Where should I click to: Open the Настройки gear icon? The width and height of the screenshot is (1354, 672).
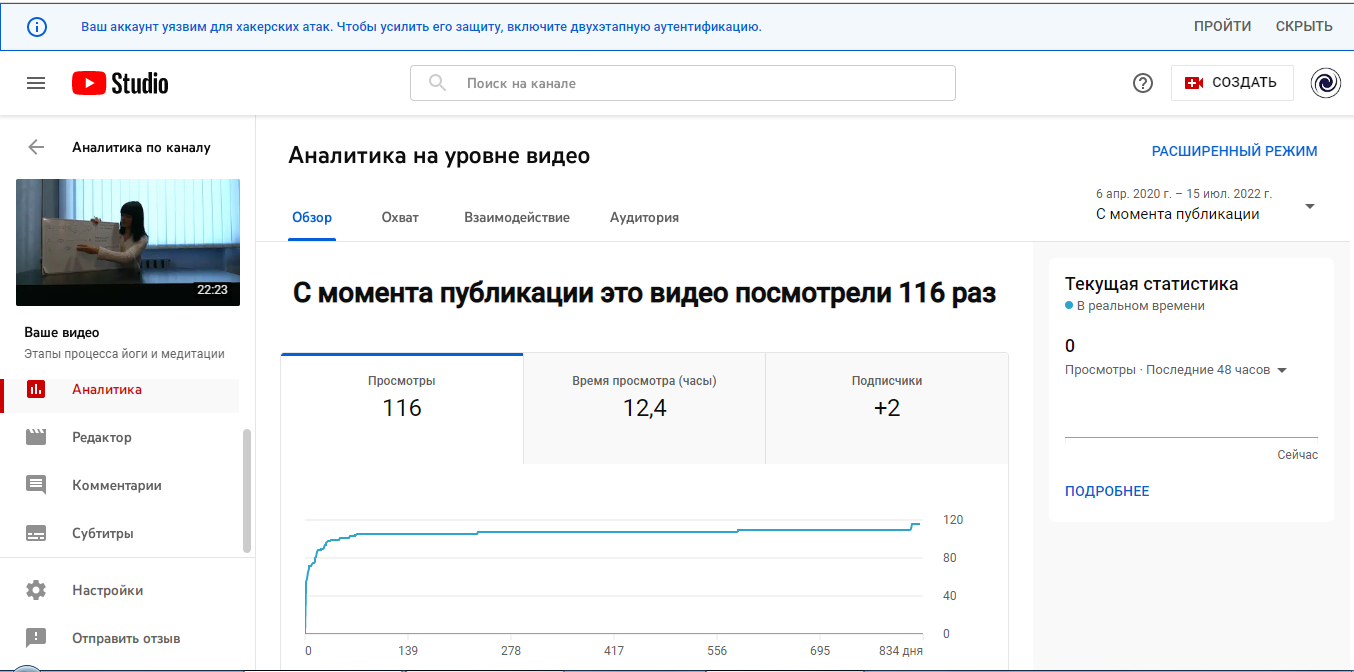click(x=36, y=590)
